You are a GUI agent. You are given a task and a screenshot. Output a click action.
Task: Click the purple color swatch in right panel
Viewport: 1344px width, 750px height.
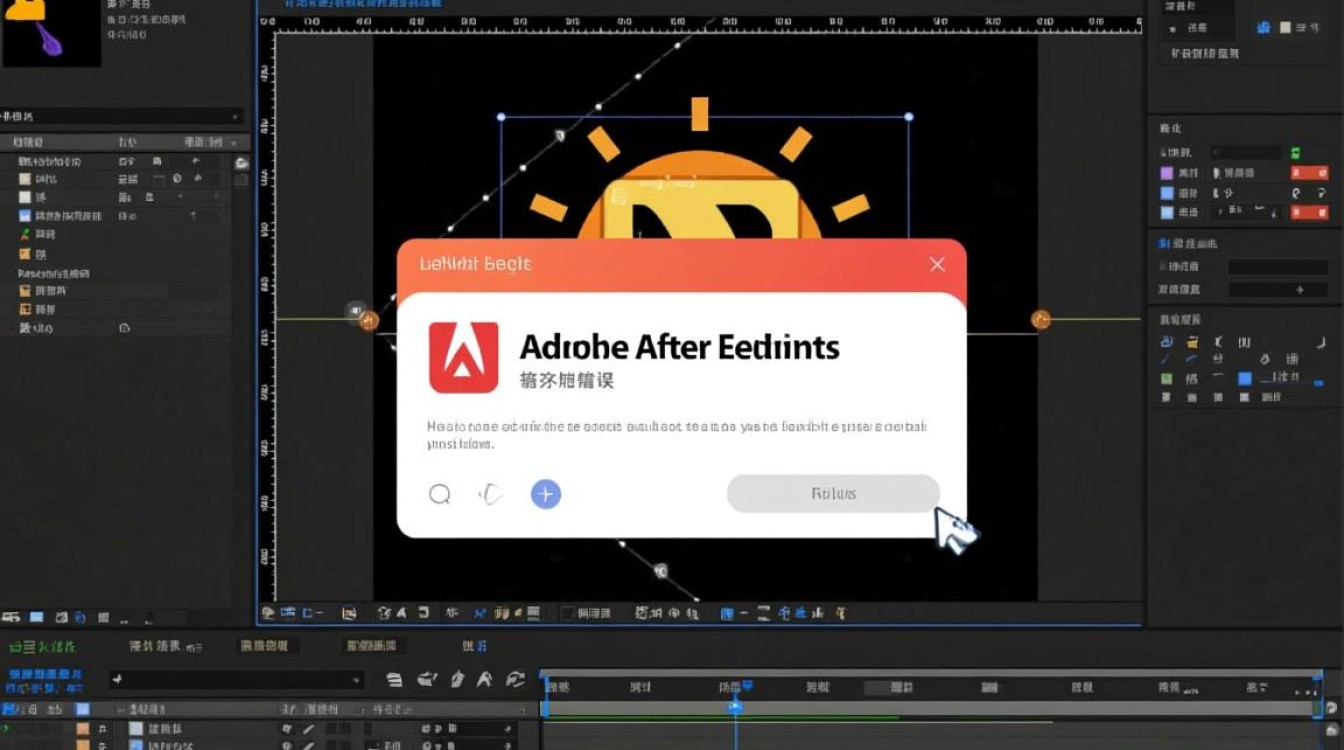1166,172
